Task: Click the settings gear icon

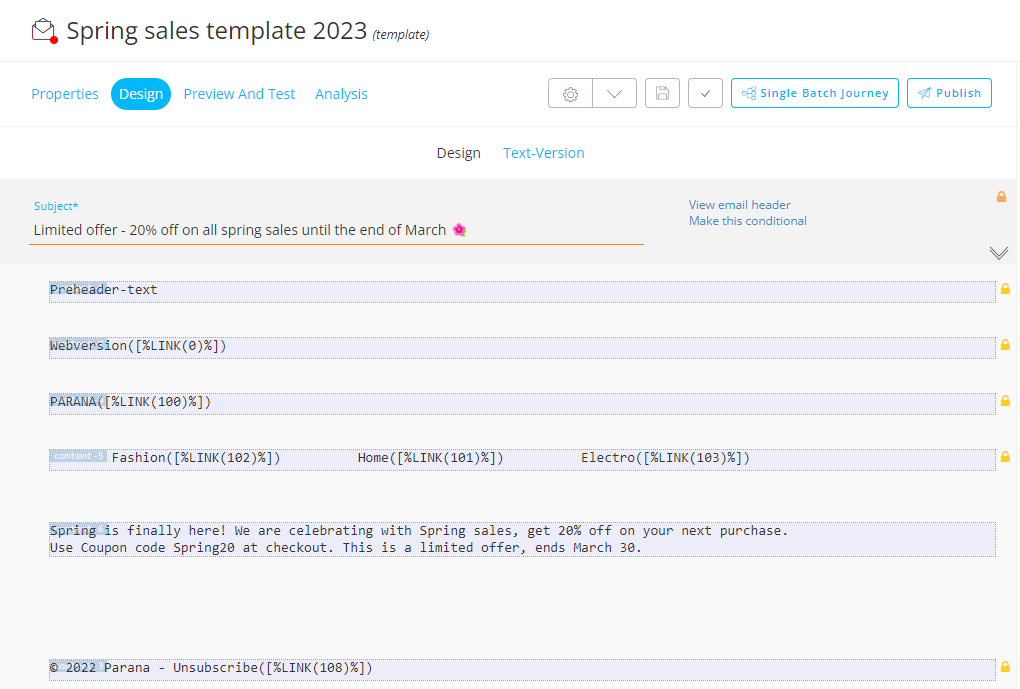Action: 570,94
